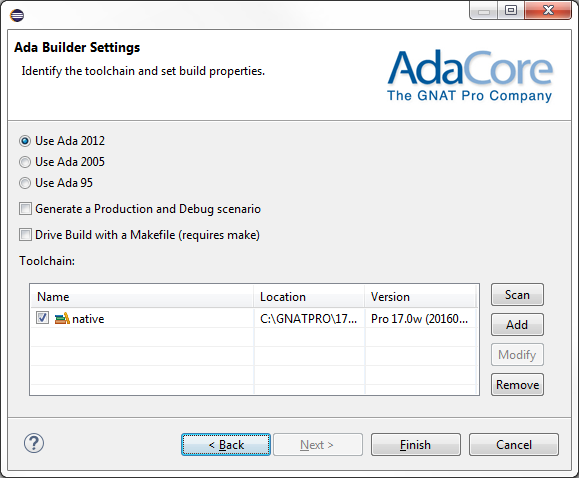Click the Version column header
Image resolution: width=579 pixels, height=478 pixels.
pos(421,297)
